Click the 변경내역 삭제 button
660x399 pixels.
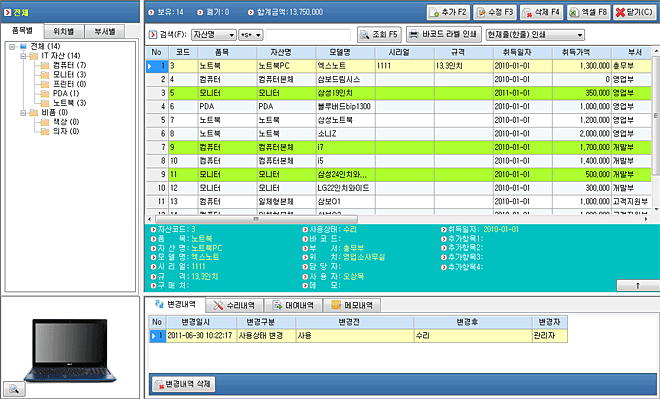(183, 384)
